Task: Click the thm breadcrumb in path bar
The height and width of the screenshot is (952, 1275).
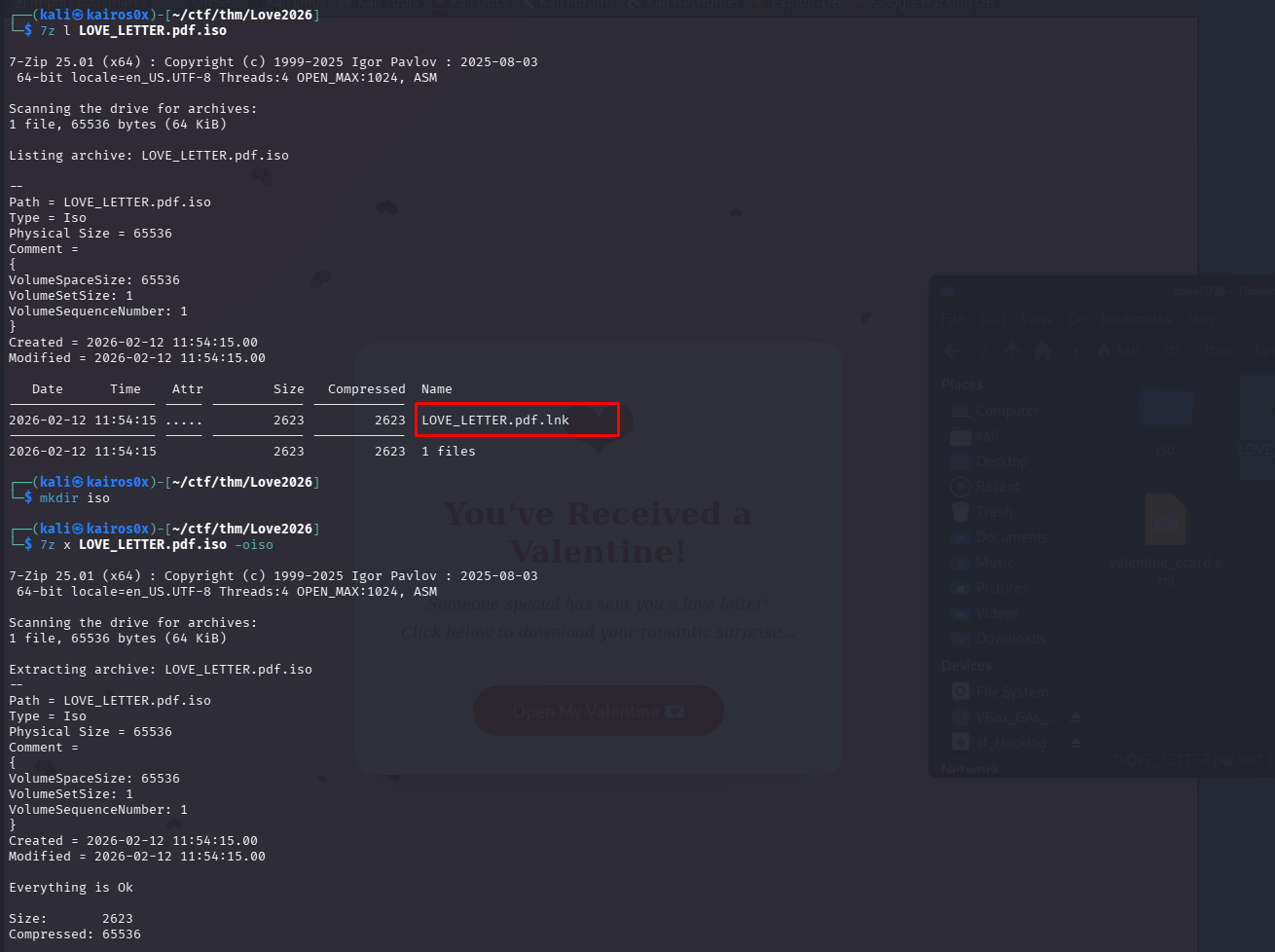Action: pos(1217,350)
